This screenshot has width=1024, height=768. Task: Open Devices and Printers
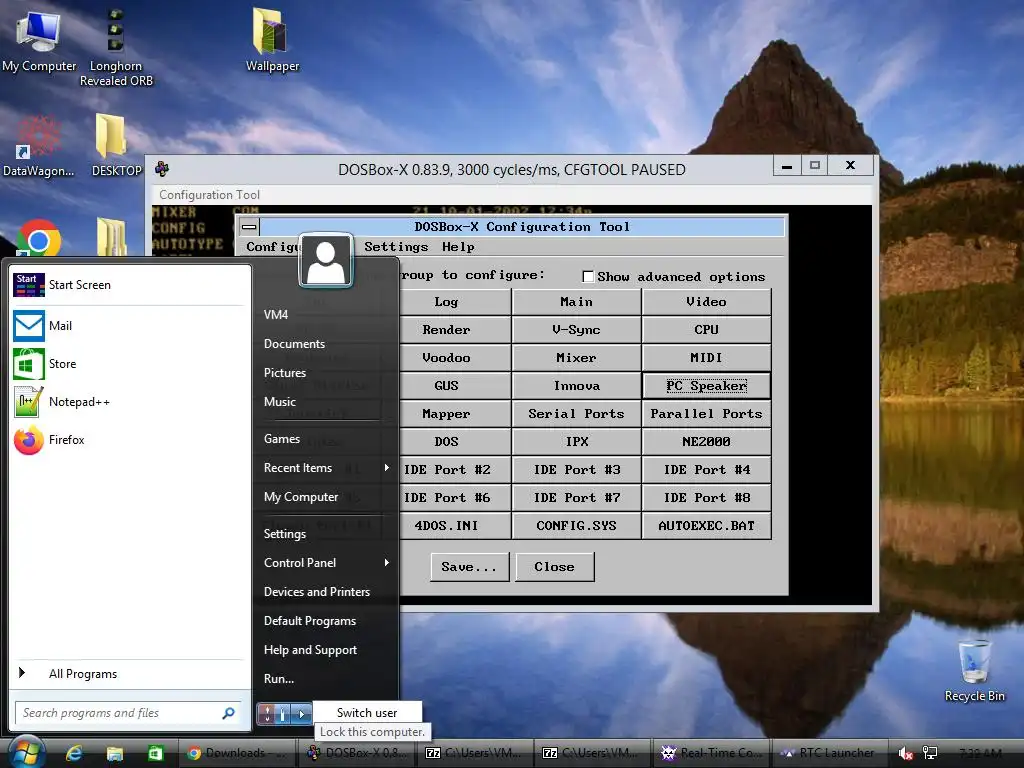[317, 592]
